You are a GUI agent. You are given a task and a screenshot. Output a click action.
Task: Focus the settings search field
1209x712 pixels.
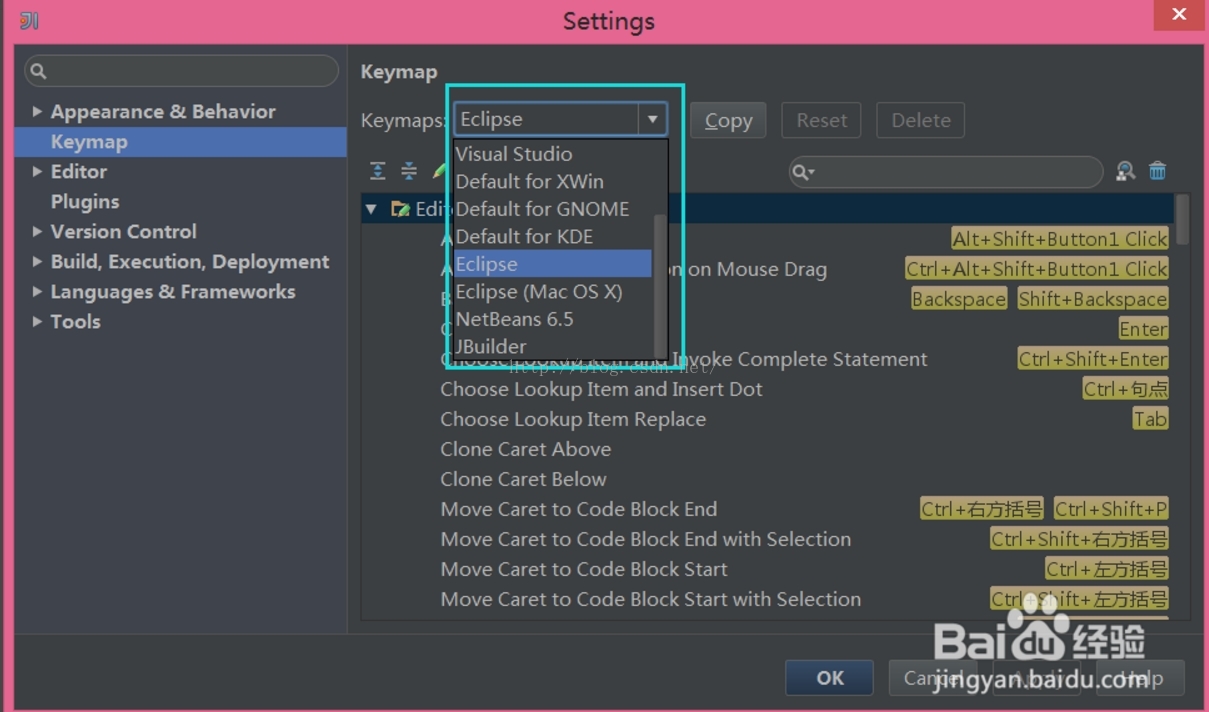tap(182, 71)
